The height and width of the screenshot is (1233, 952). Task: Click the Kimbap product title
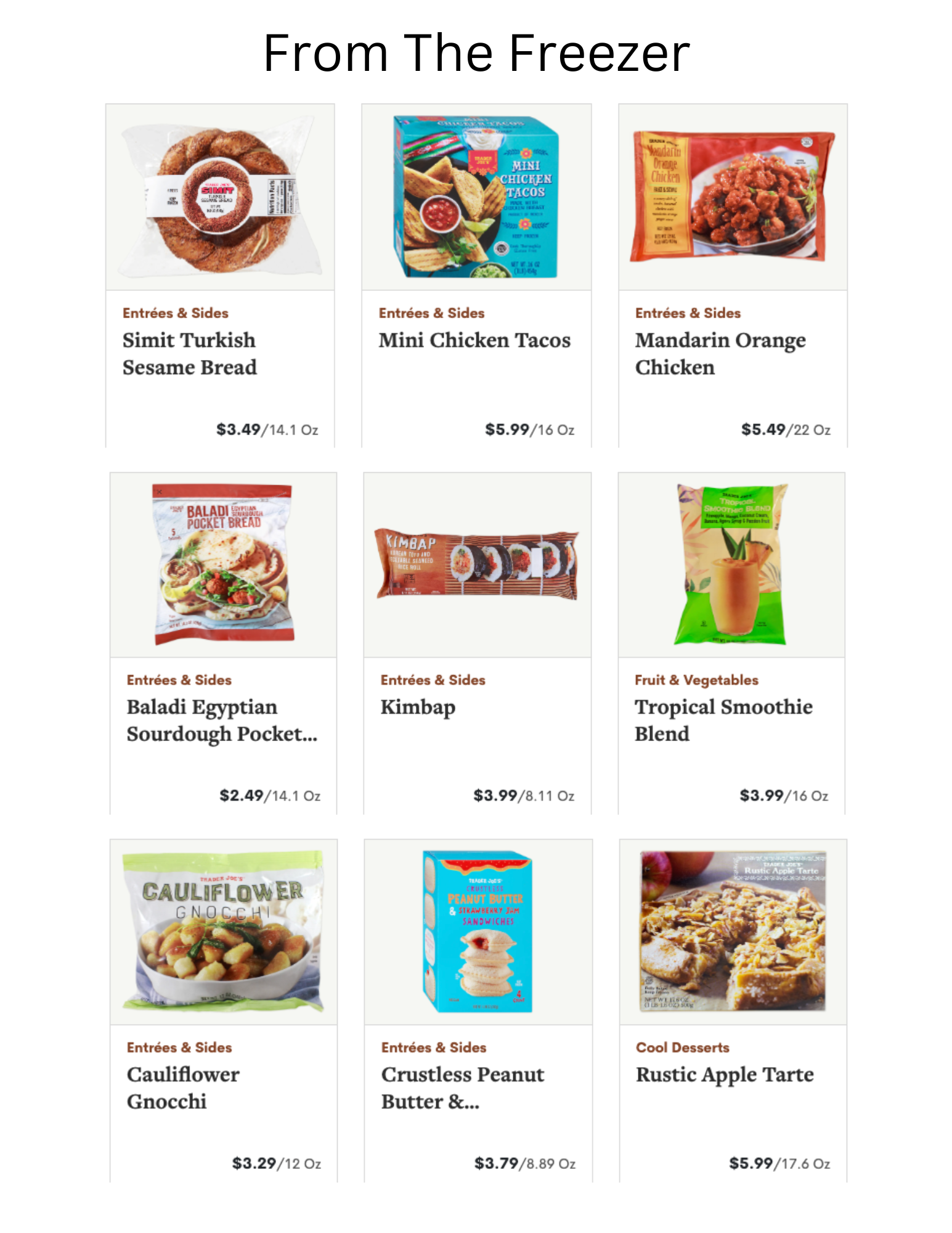[418, 707]
